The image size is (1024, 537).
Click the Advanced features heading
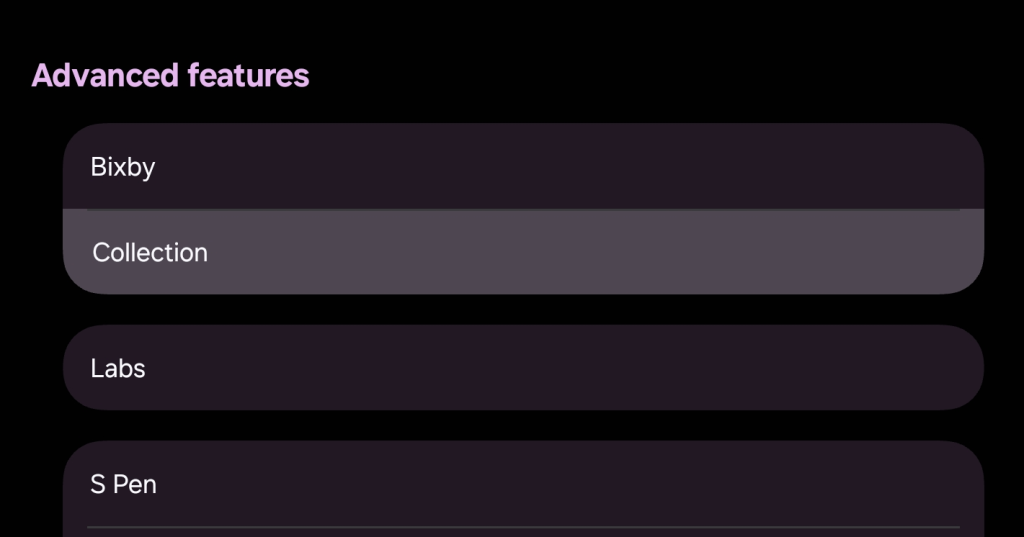(171, 75)
